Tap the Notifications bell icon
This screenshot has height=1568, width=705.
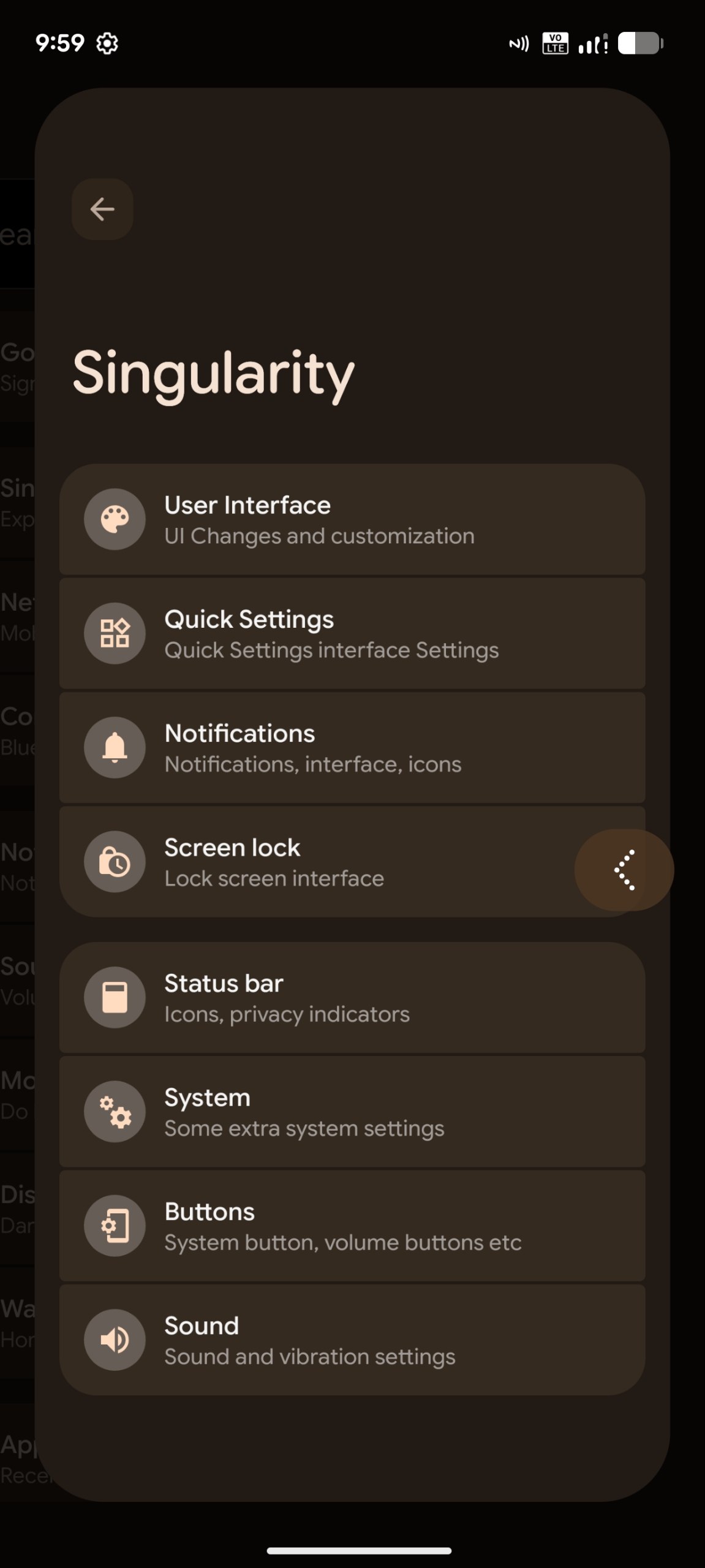pos(115,747)
